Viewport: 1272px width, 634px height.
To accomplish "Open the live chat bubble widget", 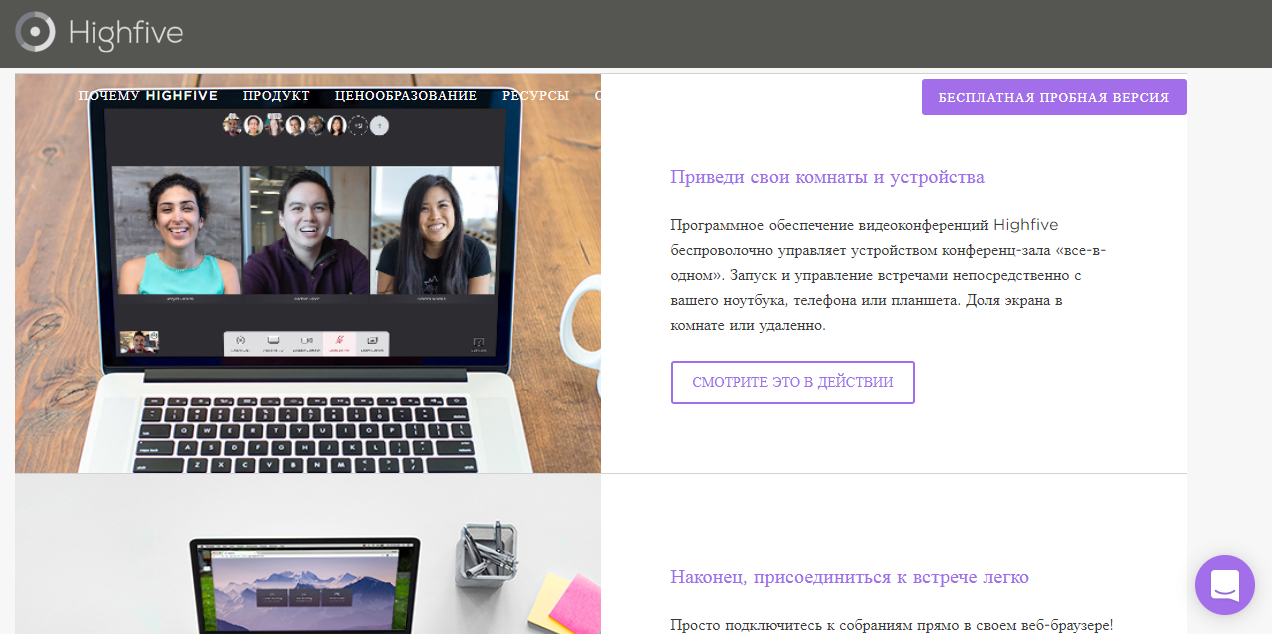I will coord(1224,585).
